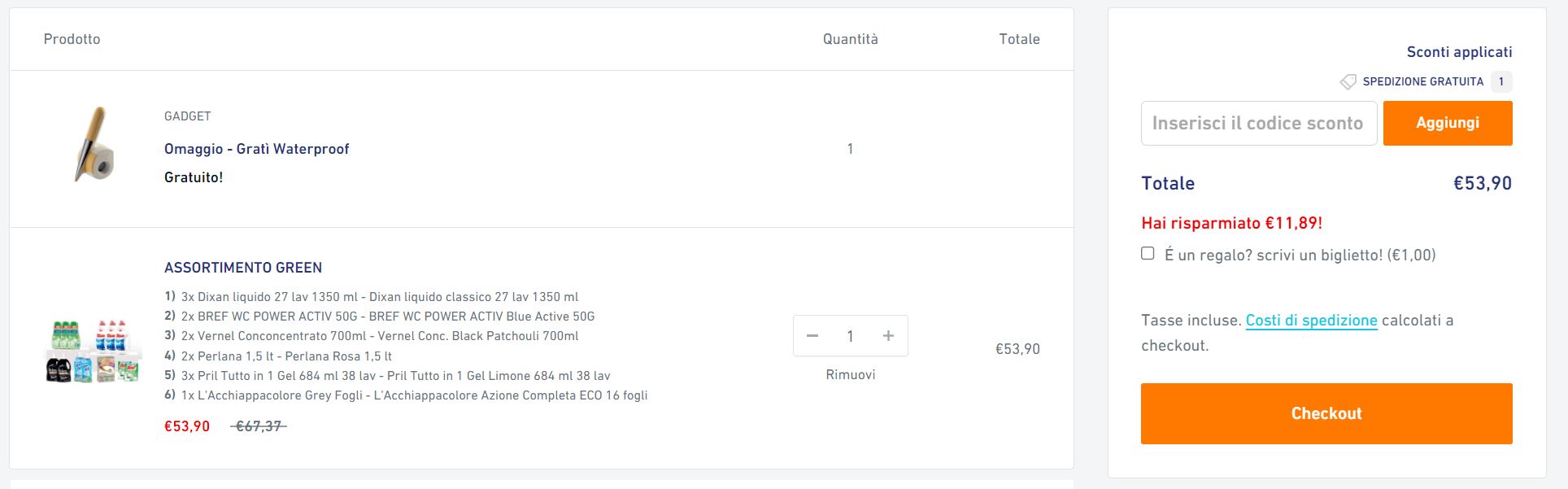Click the applied discounts count badge
Image resolution: width=1568 pixels, height=489 pixels.
[1501, 81]
